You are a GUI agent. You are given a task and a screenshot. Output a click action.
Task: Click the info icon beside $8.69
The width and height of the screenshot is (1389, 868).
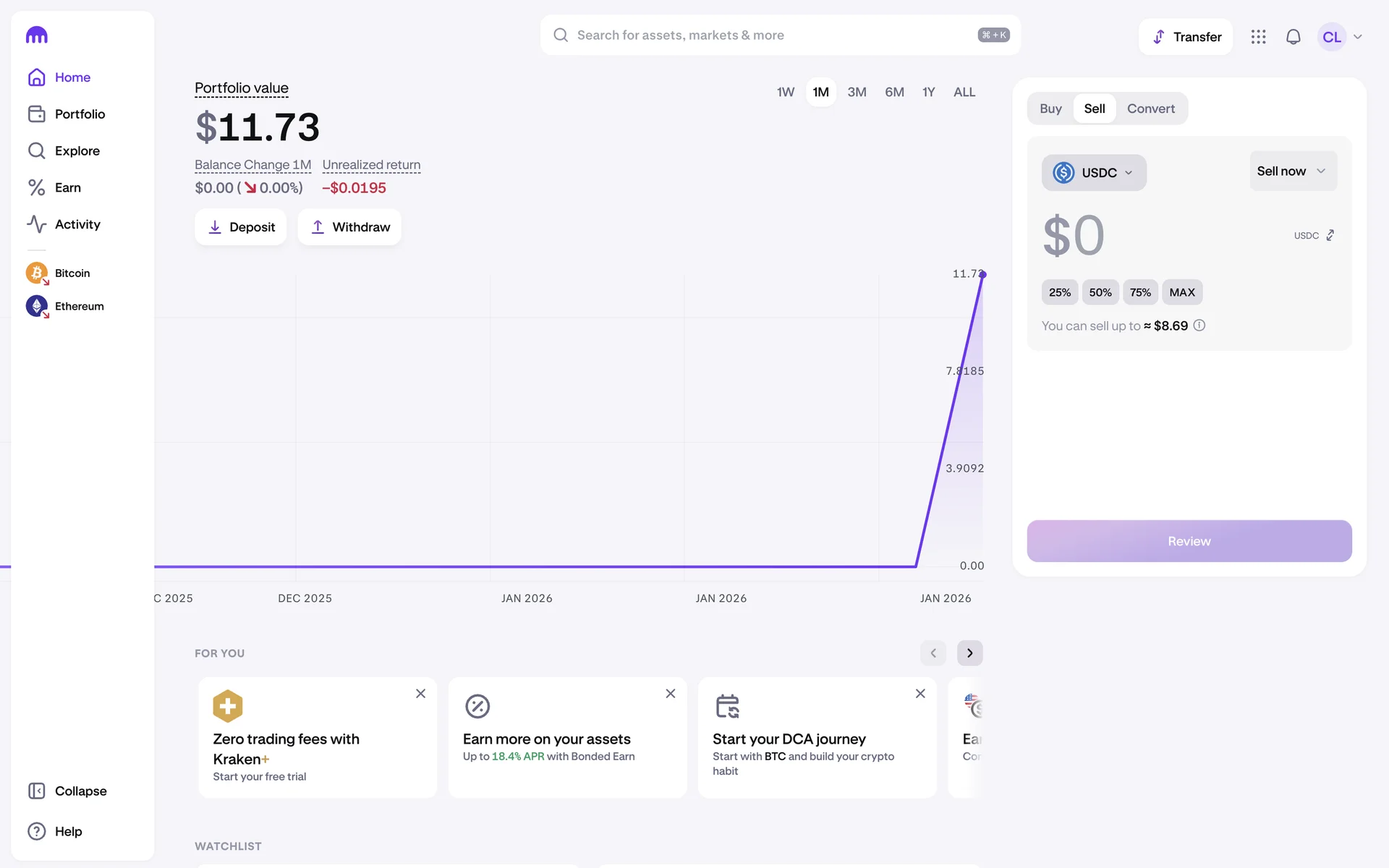[x=1199, y=325]
